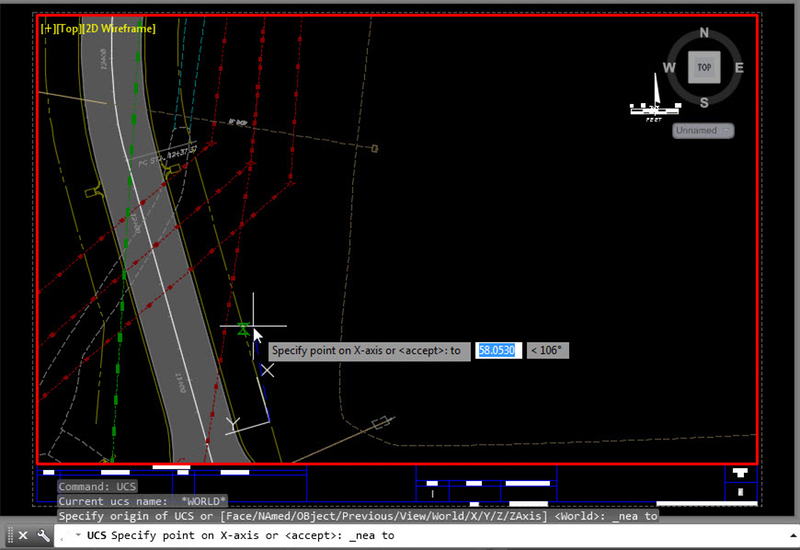Open the recent commands dropdown arrow
800x550 pixels.
pos(77,536)
